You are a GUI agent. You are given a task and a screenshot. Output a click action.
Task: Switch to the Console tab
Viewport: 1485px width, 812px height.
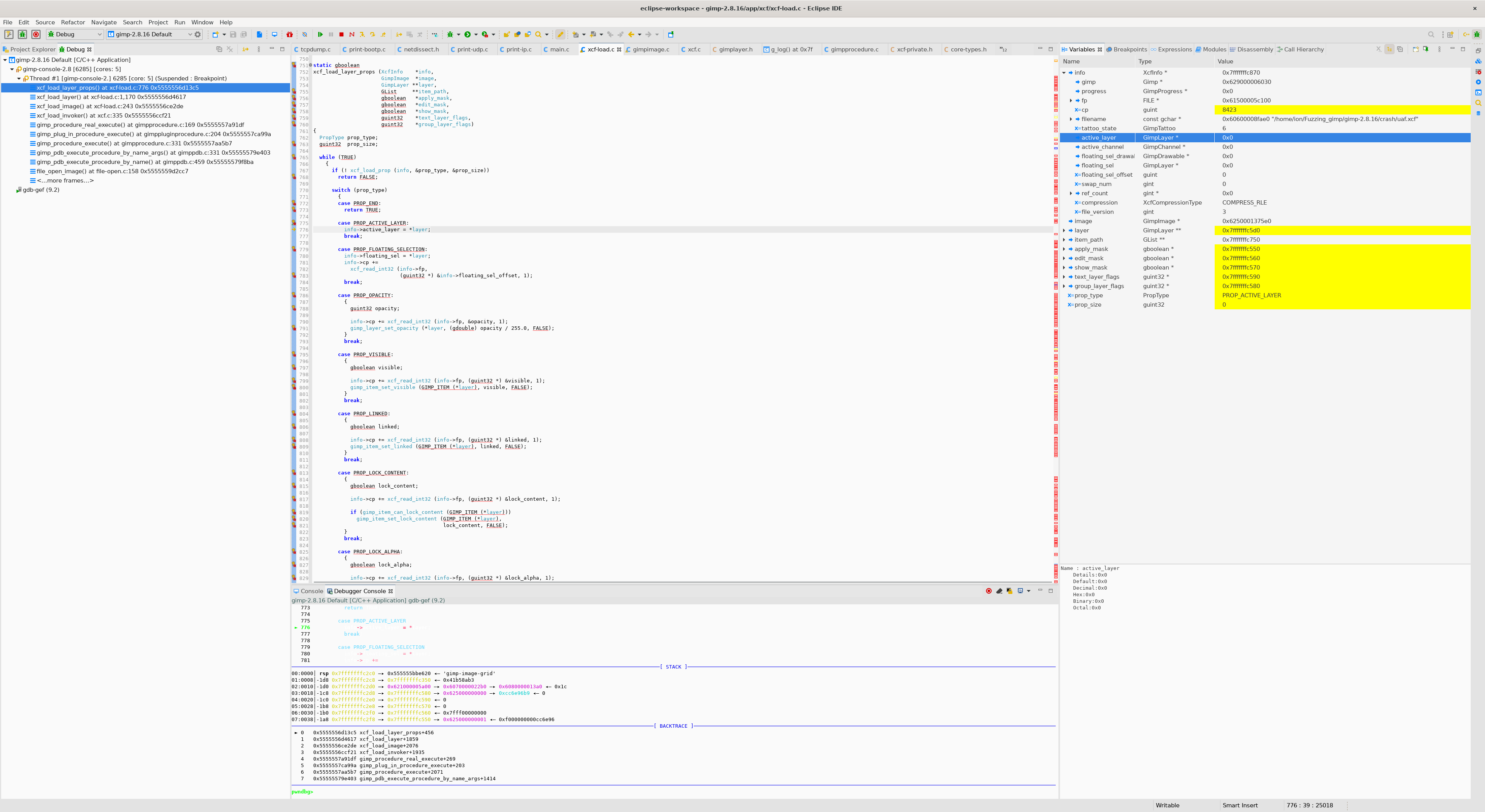pos(308,591)
